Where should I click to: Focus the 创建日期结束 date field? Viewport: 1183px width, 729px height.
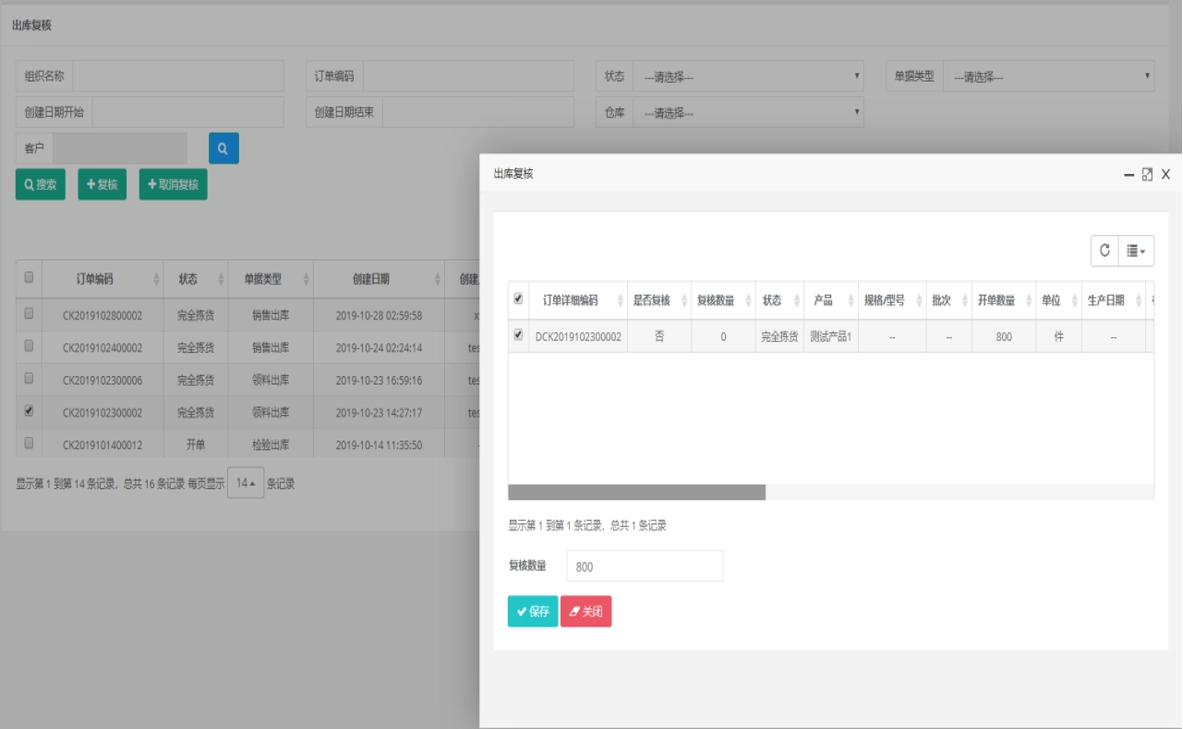tap(478, 112)
